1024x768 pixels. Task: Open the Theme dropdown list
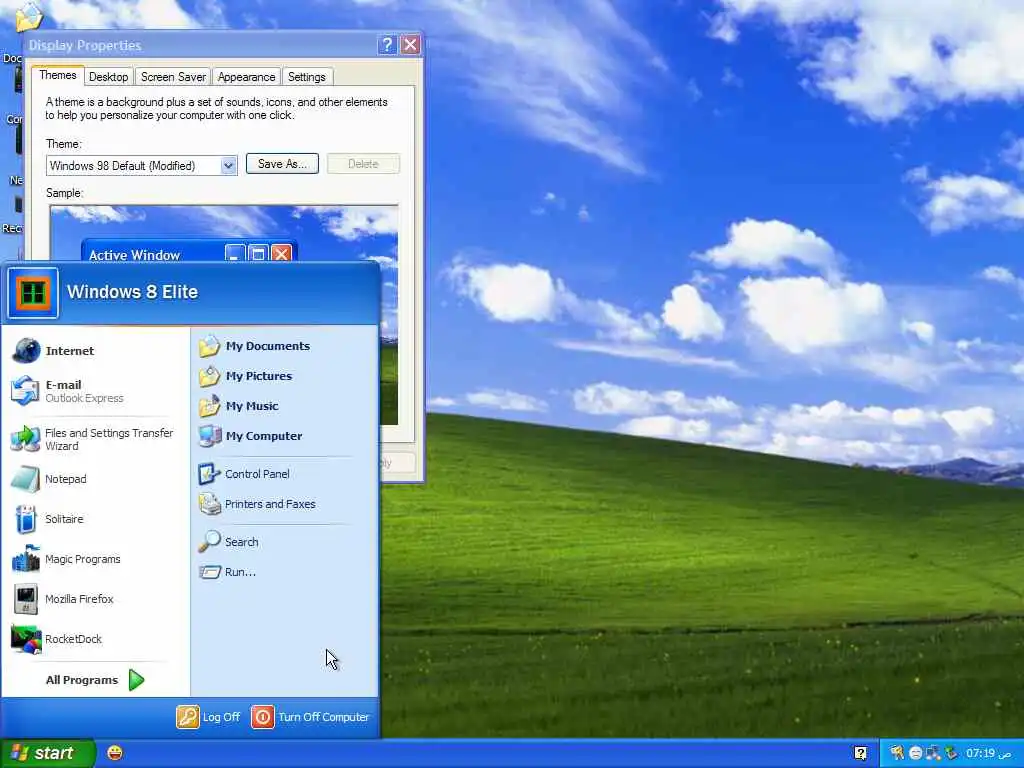click(x=228, y=166)
